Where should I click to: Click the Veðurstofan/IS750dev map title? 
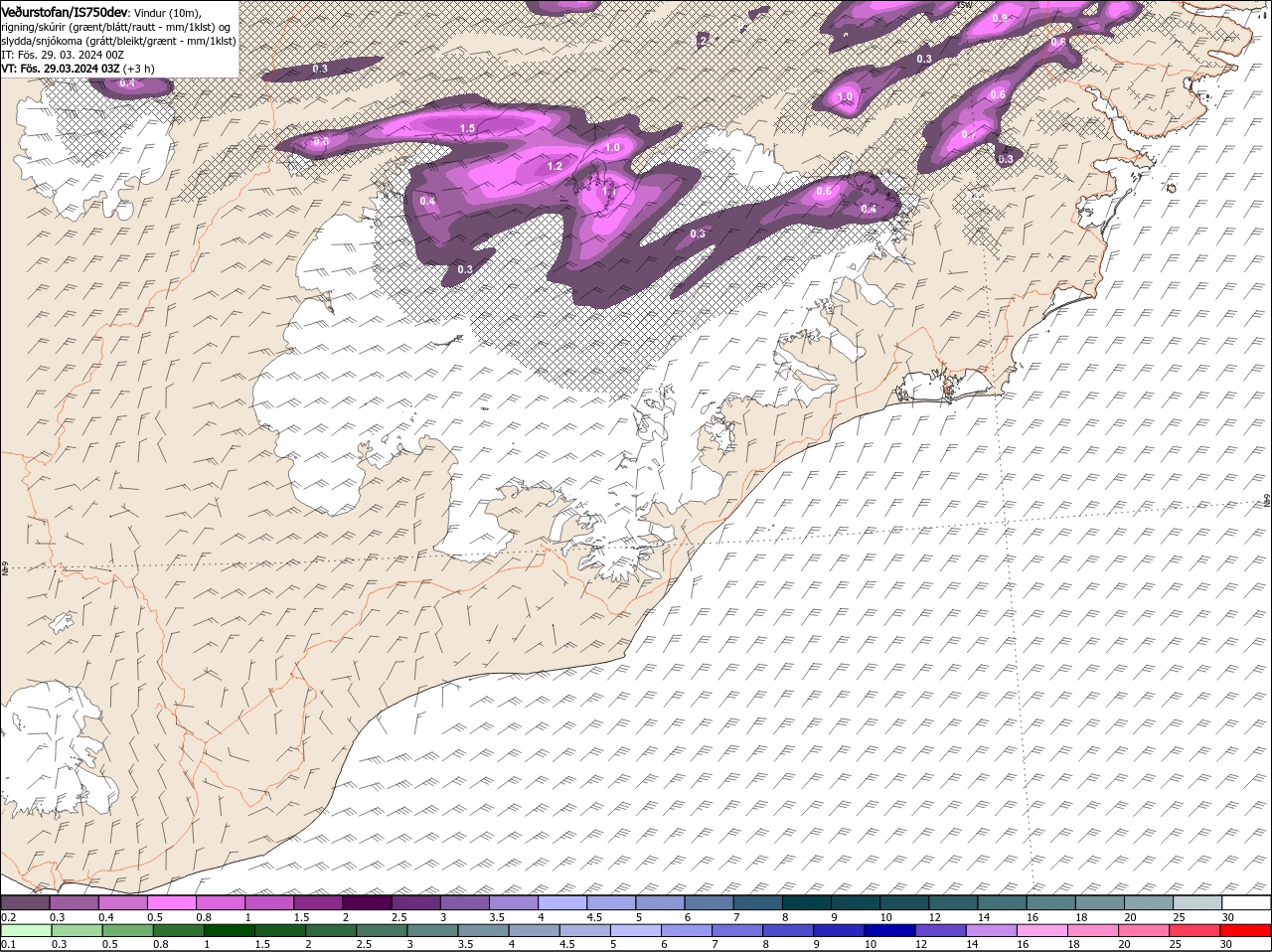click(65, 11)
